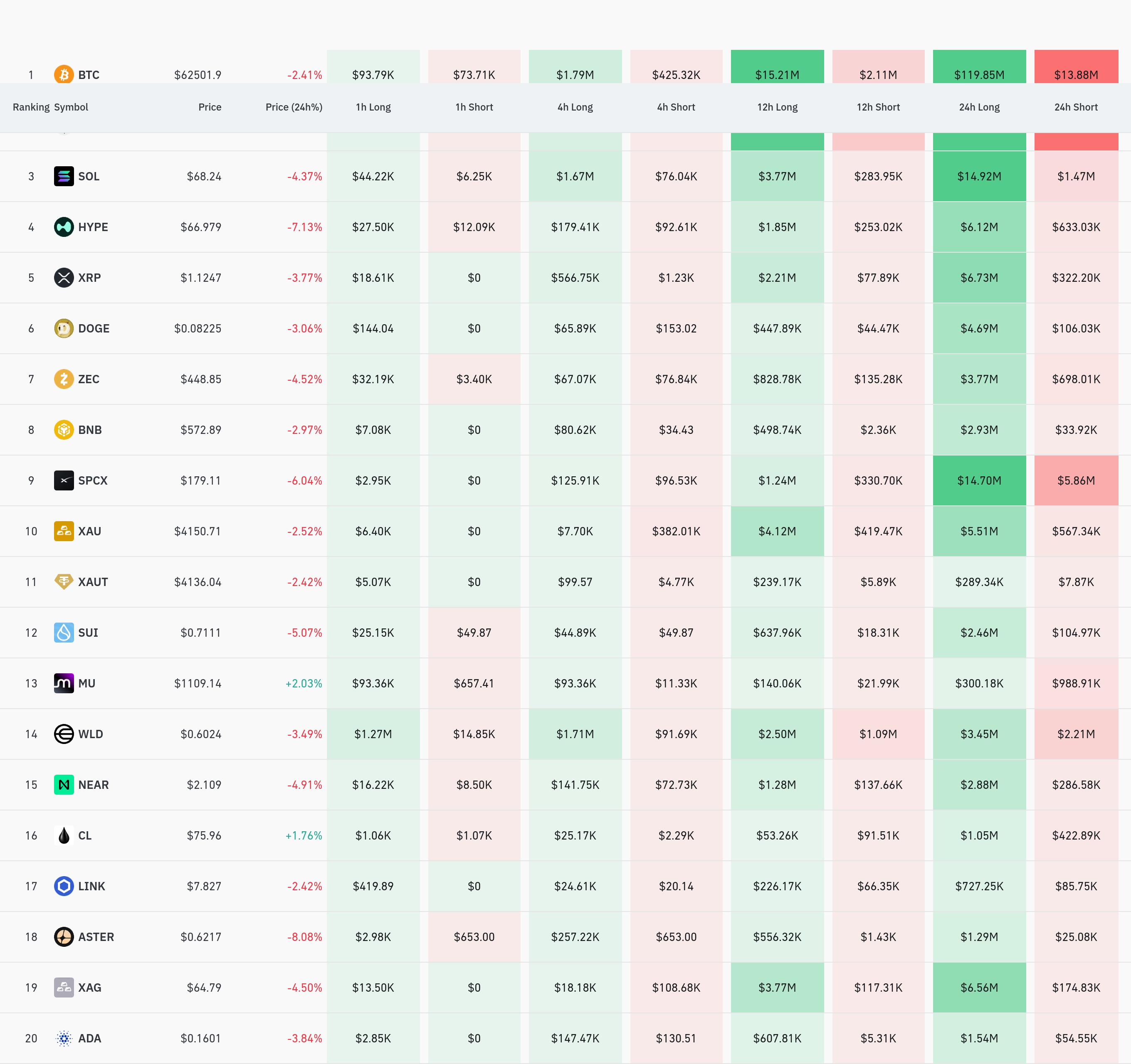Image resolution: width=1131 pixels, height=1064 pixels.
Task: Click the SPCX logo icon
Action: pyautogui.click(x=64, y=480)
